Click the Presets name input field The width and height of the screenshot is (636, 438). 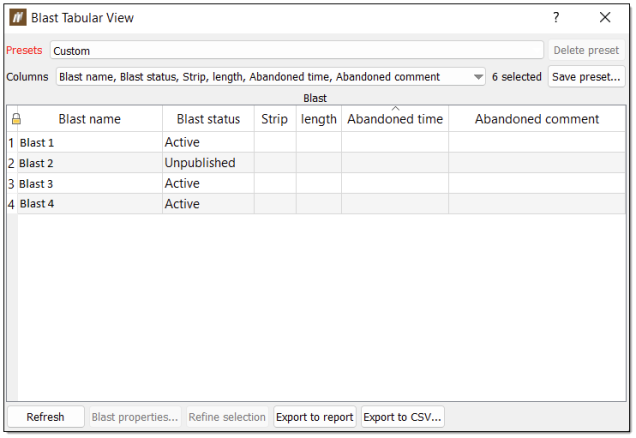pos(296,50)
